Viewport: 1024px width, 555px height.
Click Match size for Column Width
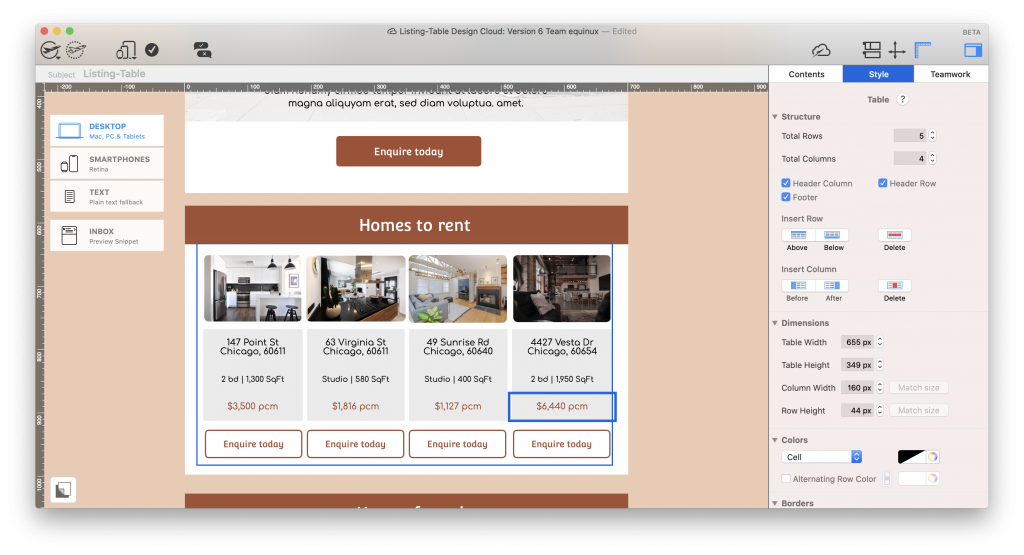point(918,388)
